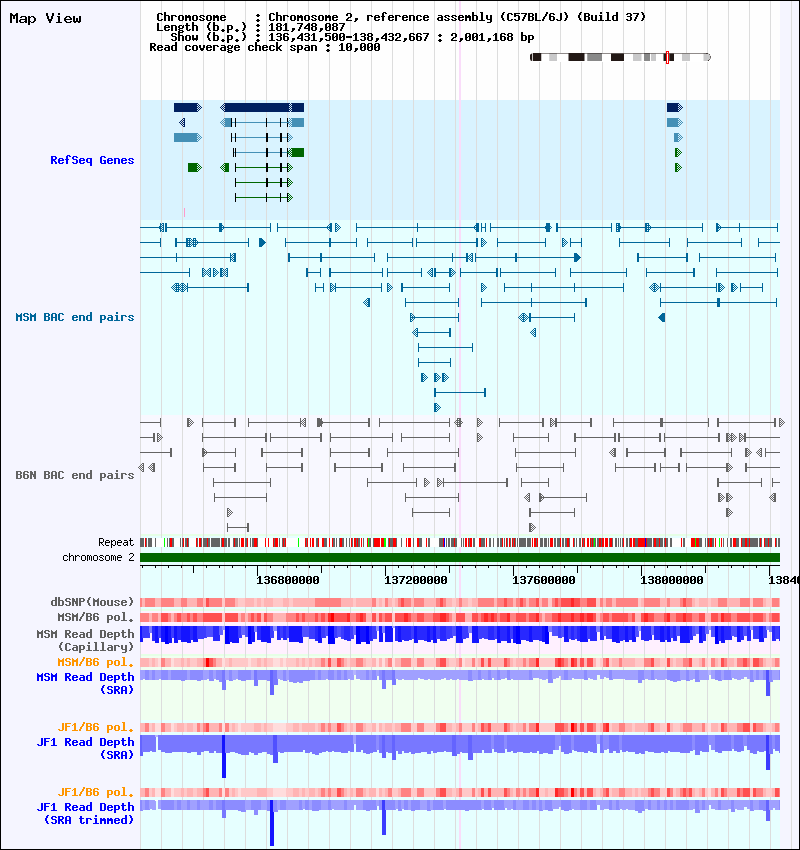Select the green exon block in fourth RefSeq row
The image size is (800, 850).
coord(297,153)
